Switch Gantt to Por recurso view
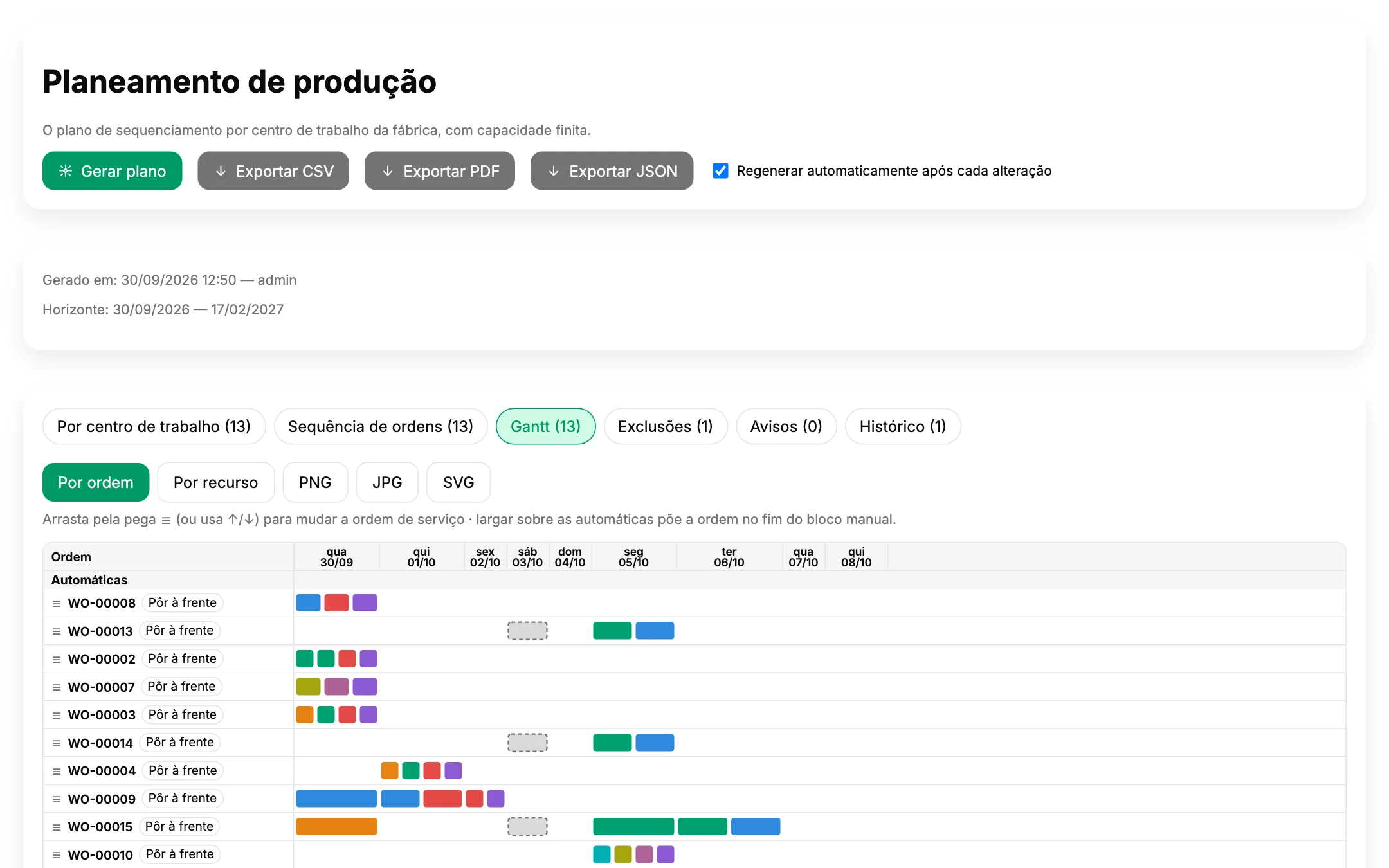 pos(215,482)
